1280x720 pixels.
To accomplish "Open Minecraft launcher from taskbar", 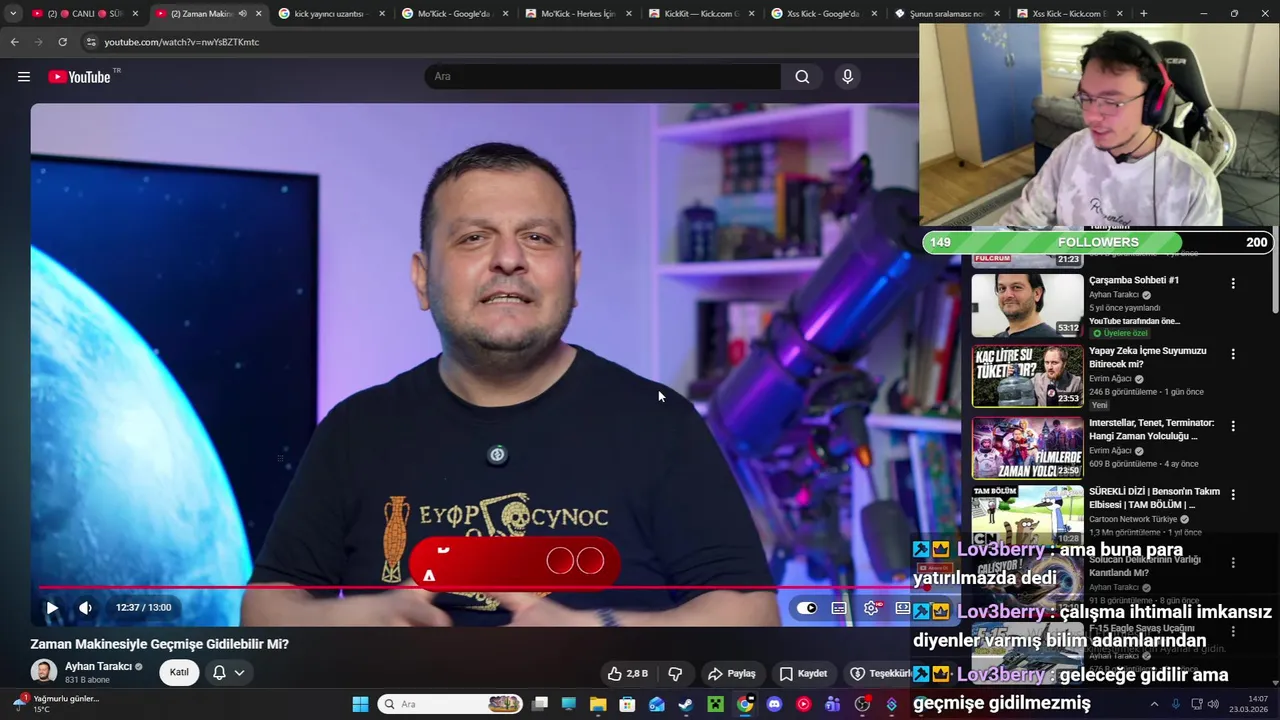I will click(x=715, y=704).
